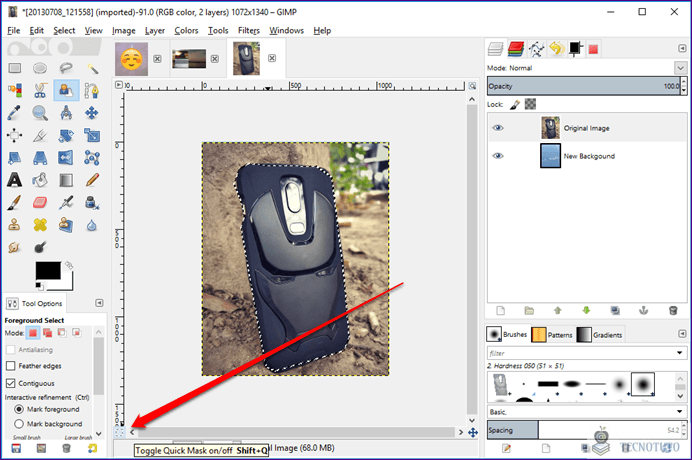
Task: Select the Heal tool
Action: (40, 225)
